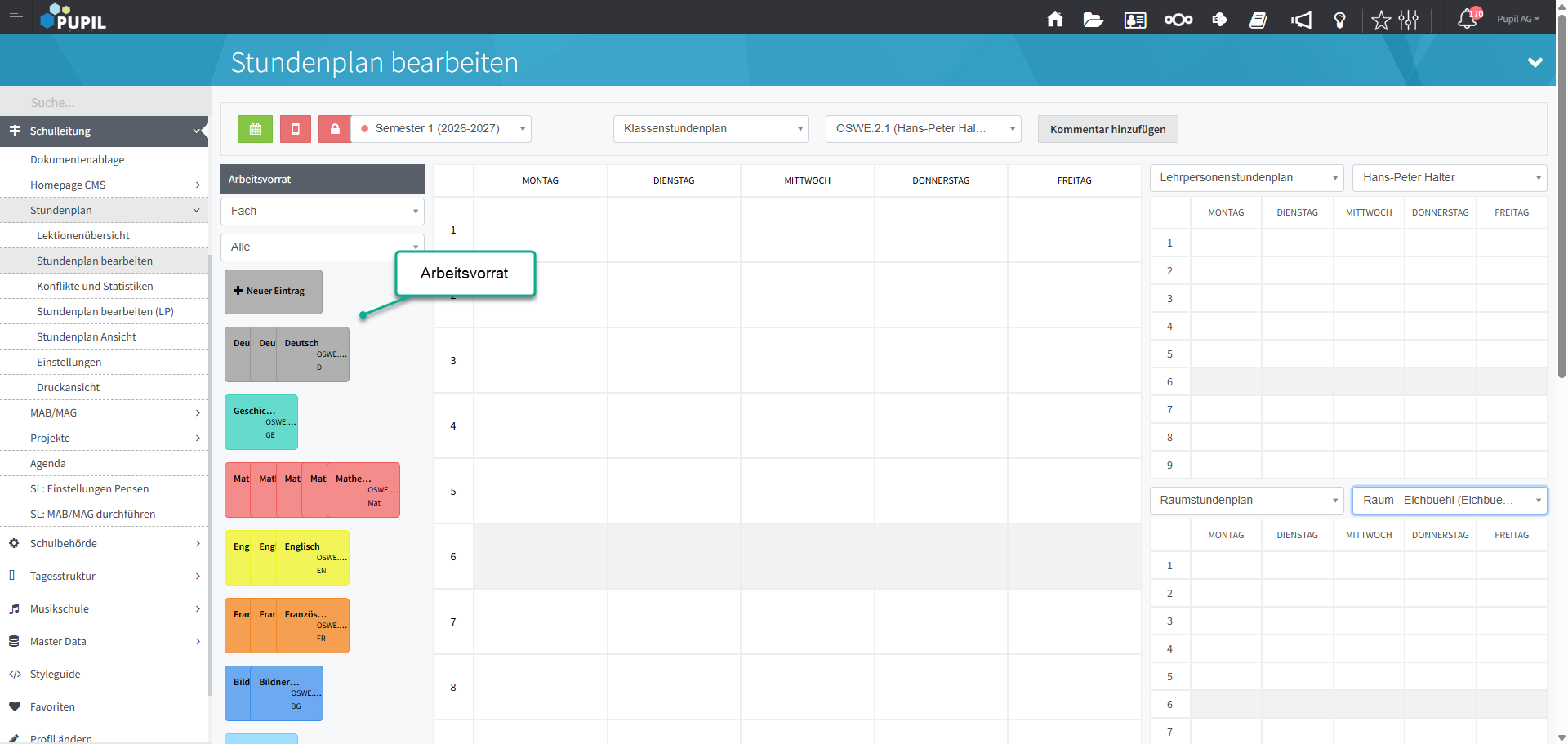Screen dimensions: 1568x744
Task: Click the lightbulb icon
Action: [1340, 20]
